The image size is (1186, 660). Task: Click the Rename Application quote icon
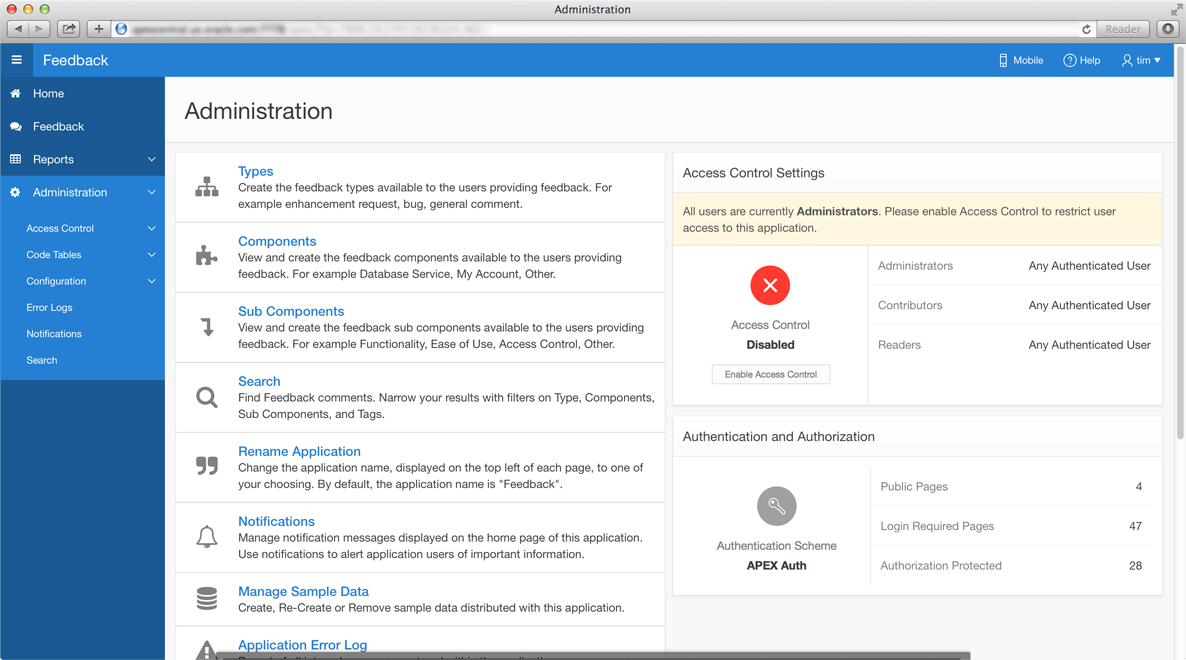click(207, 466)
